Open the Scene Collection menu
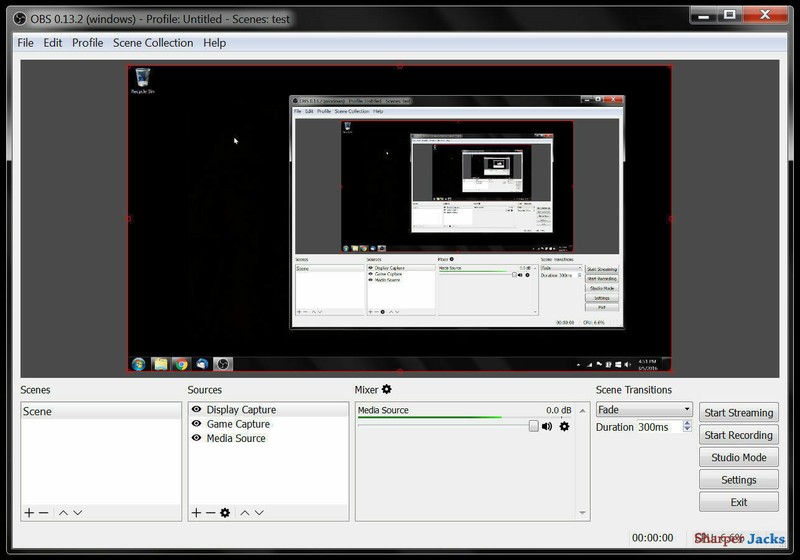Image resolution: width=800 pixels, height=560 pixels. click(153, 43)
